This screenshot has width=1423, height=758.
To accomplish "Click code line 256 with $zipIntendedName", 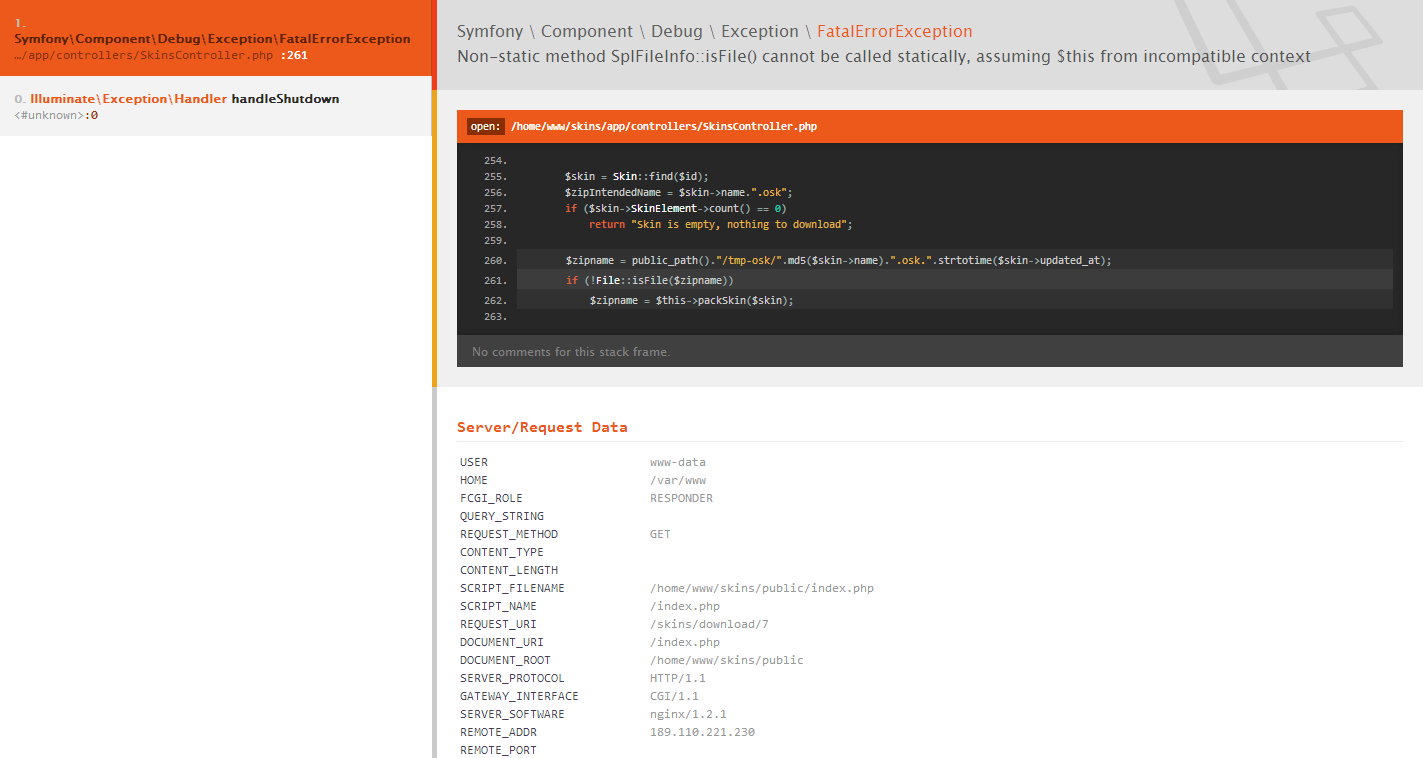I will tap(678, 192).
